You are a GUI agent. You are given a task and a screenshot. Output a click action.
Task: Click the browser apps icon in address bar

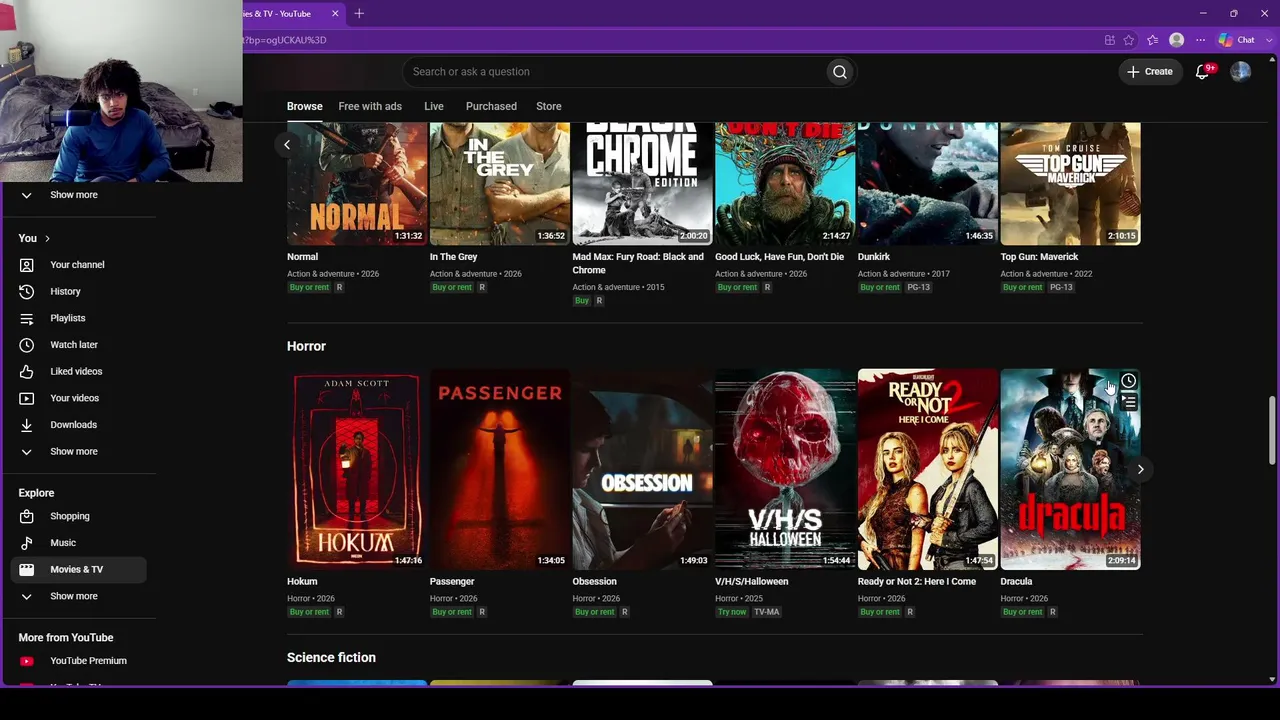pyautogui.click(x=1110, y=40)
